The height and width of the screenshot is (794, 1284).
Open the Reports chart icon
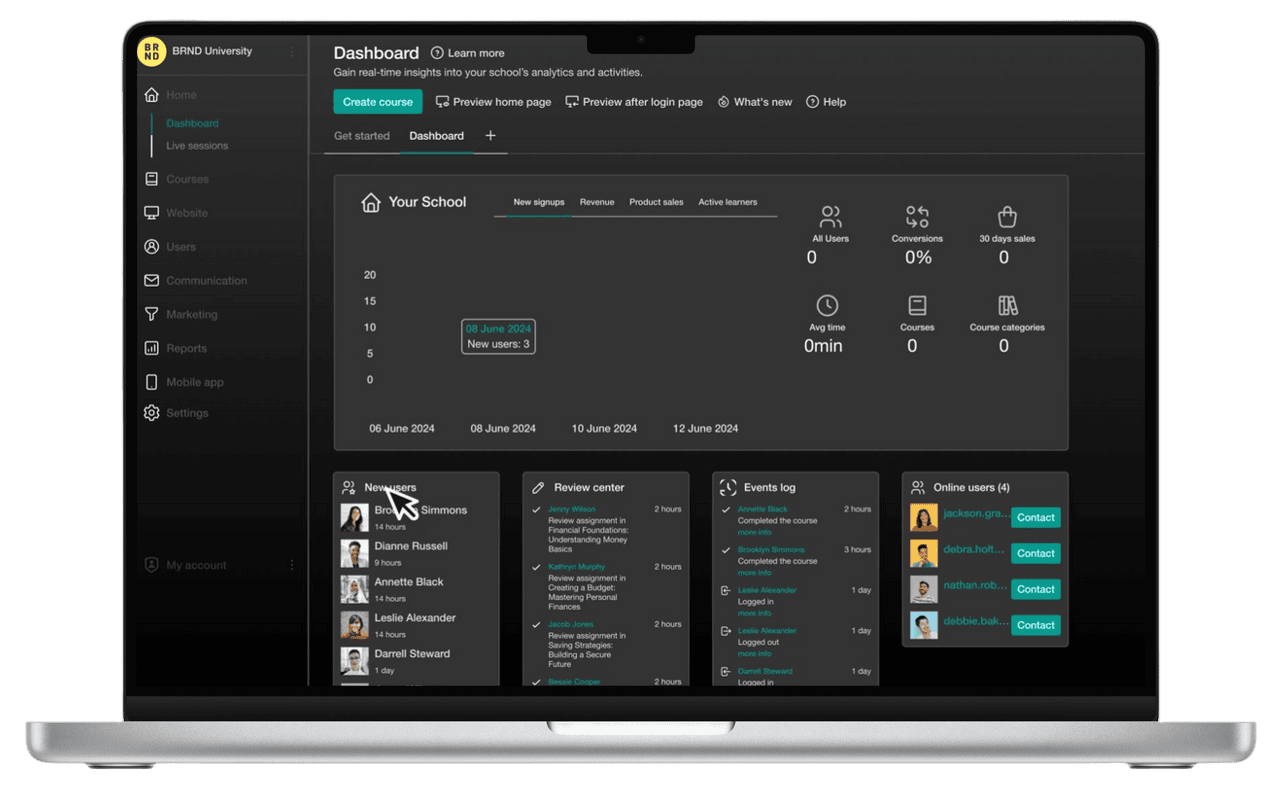pos(152,348)
